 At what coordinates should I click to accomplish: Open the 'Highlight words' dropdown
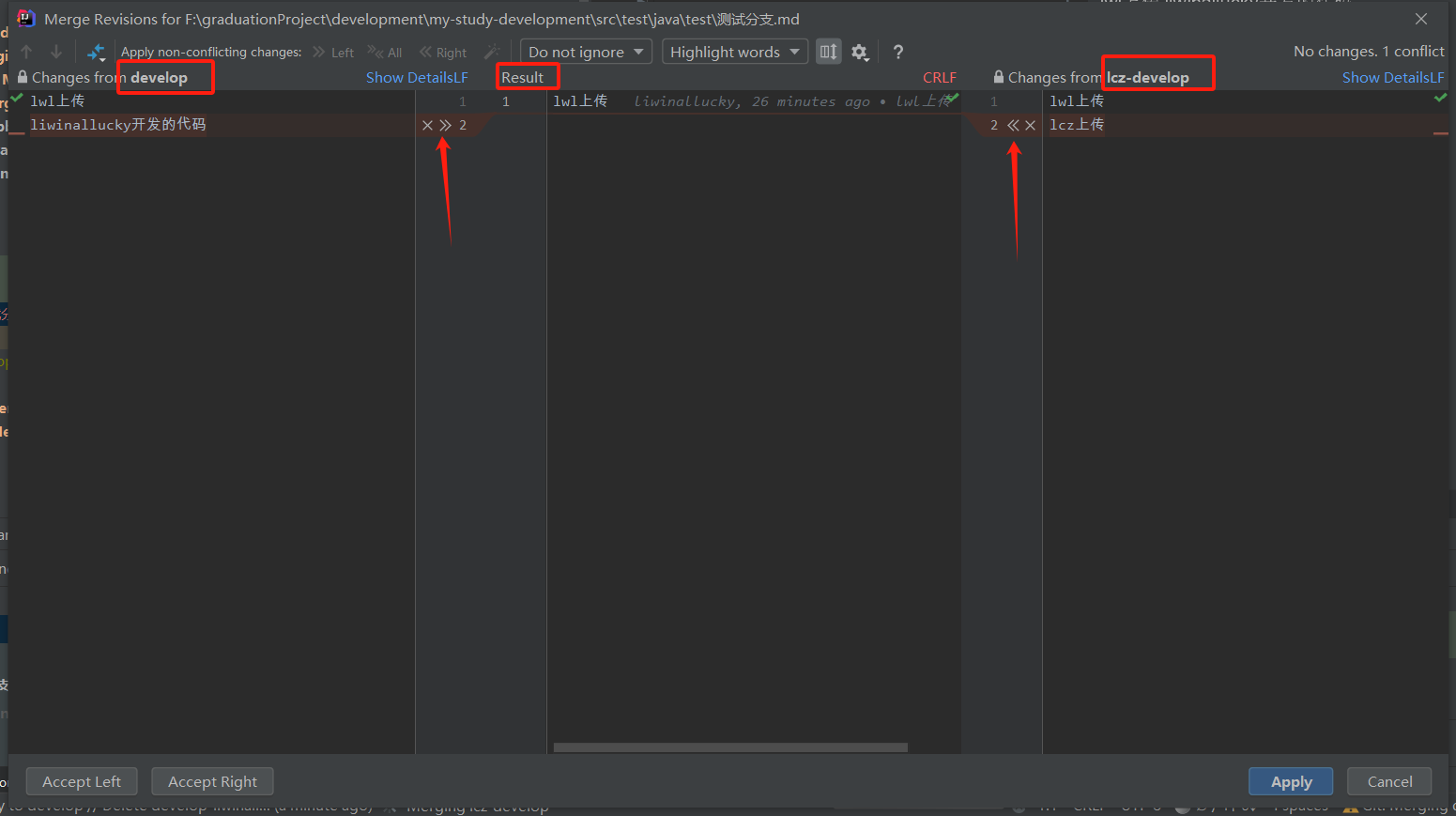tap(735, 52)
